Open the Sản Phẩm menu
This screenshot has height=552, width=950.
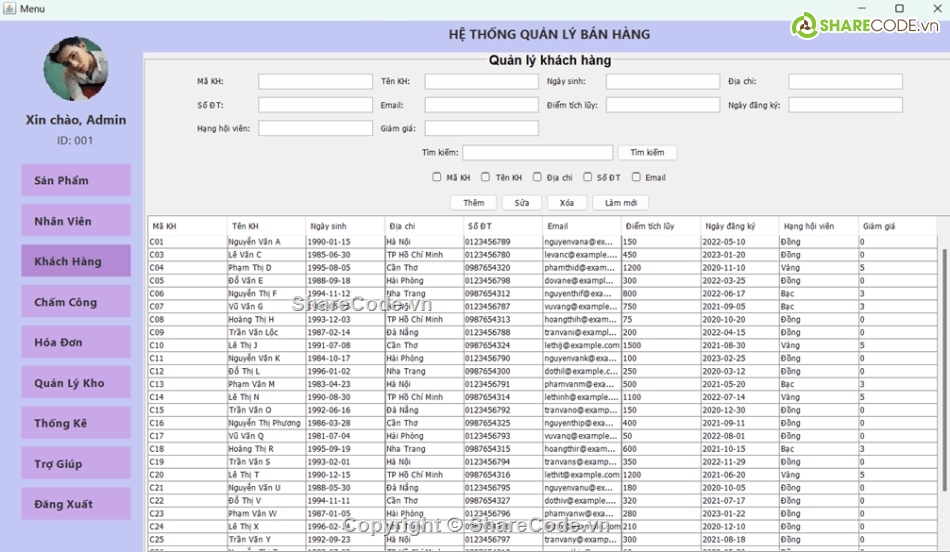(76, 181)
